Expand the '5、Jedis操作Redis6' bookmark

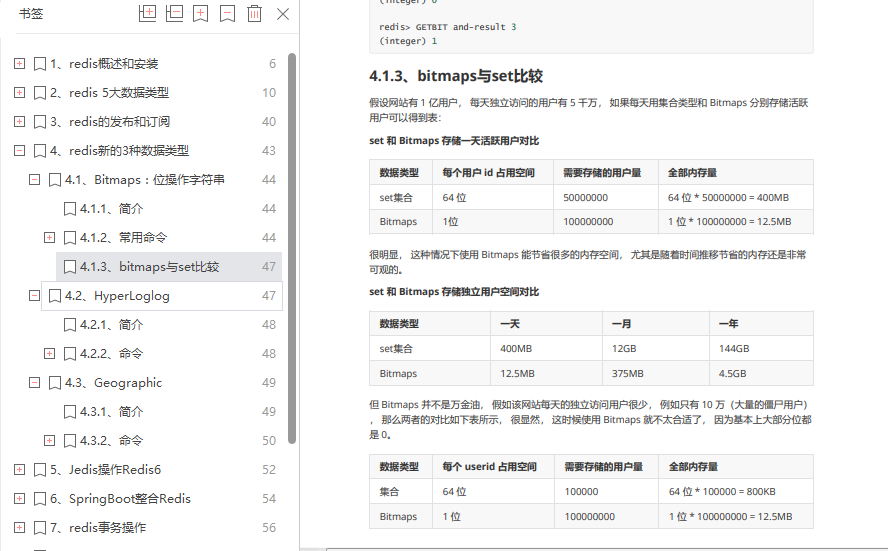19,469
